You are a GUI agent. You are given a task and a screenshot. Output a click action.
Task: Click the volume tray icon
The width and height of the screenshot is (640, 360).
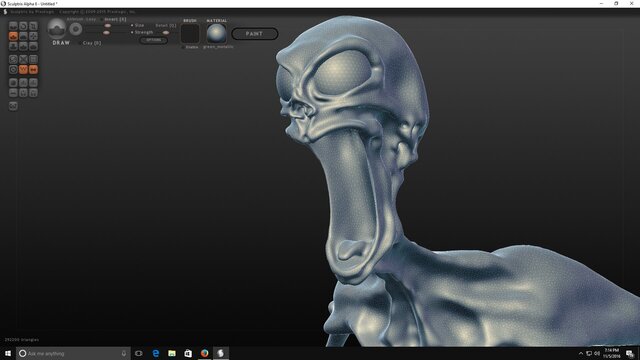pyautogui.click(x=597, y=353)
